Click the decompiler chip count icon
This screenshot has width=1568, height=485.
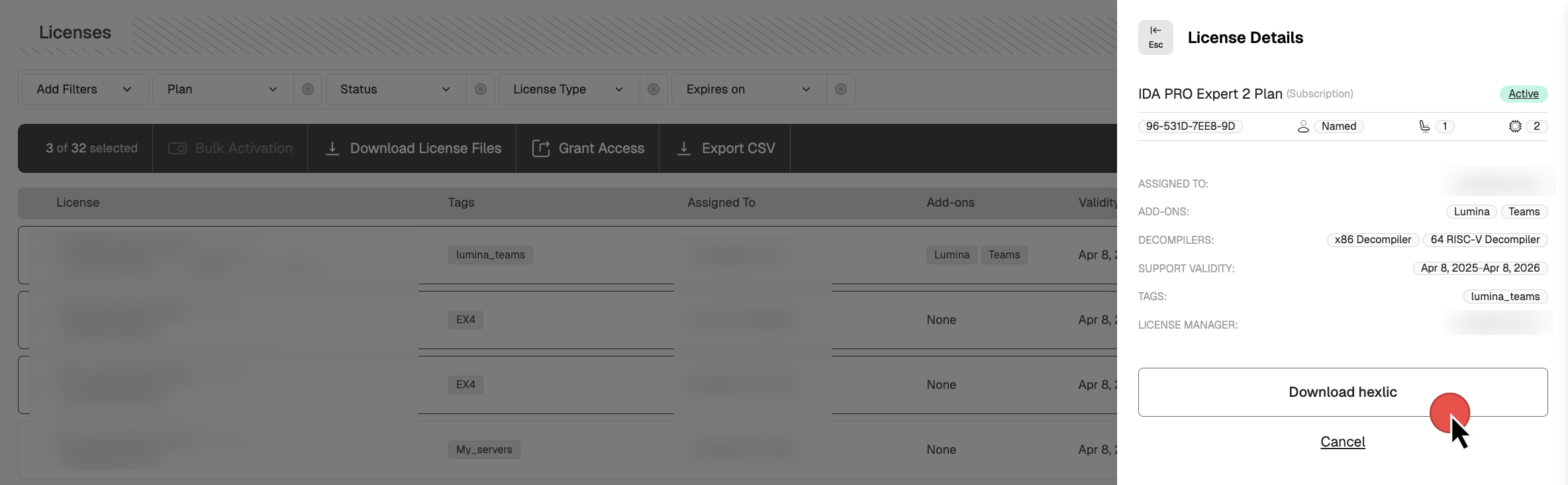click(x=1515, y=127)
